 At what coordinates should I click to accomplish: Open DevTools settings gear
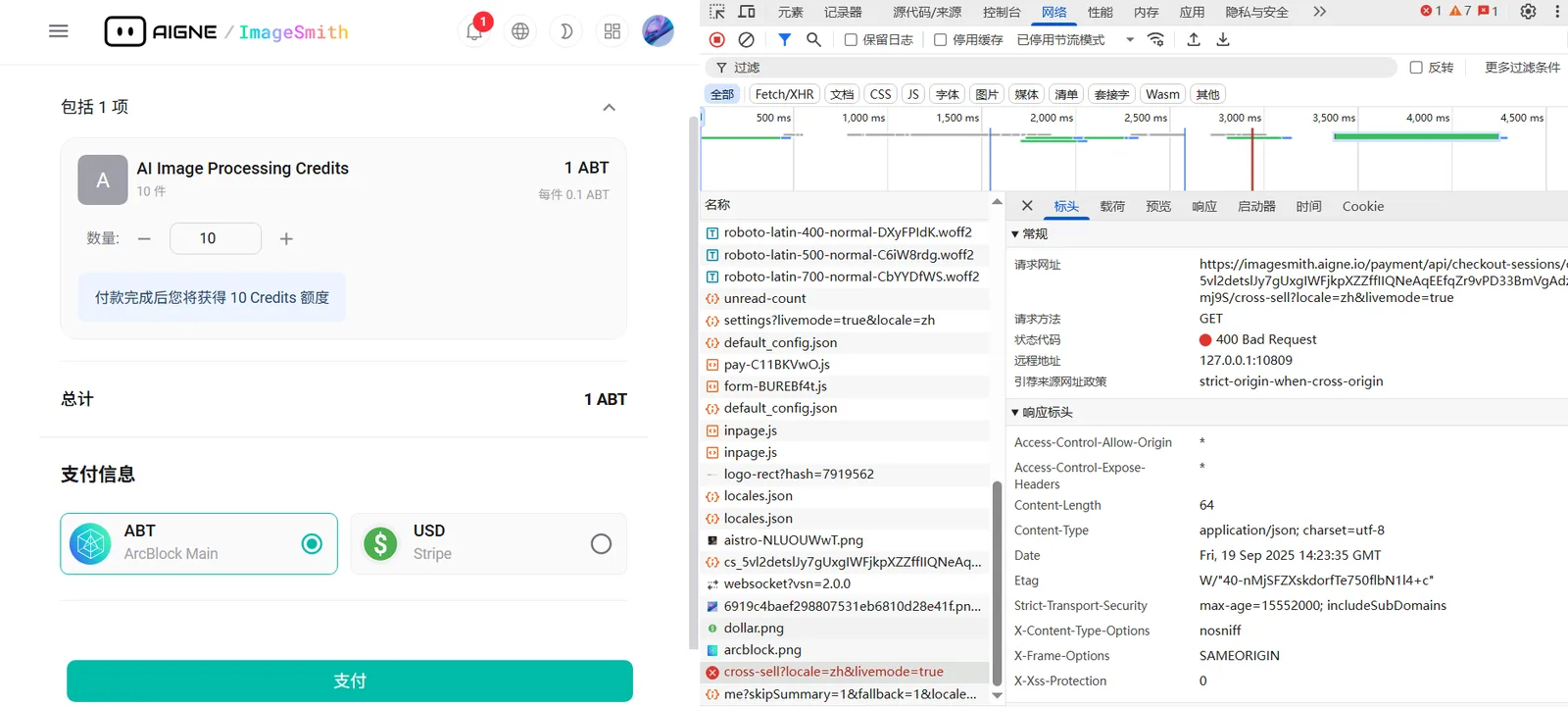(1528, 12)
